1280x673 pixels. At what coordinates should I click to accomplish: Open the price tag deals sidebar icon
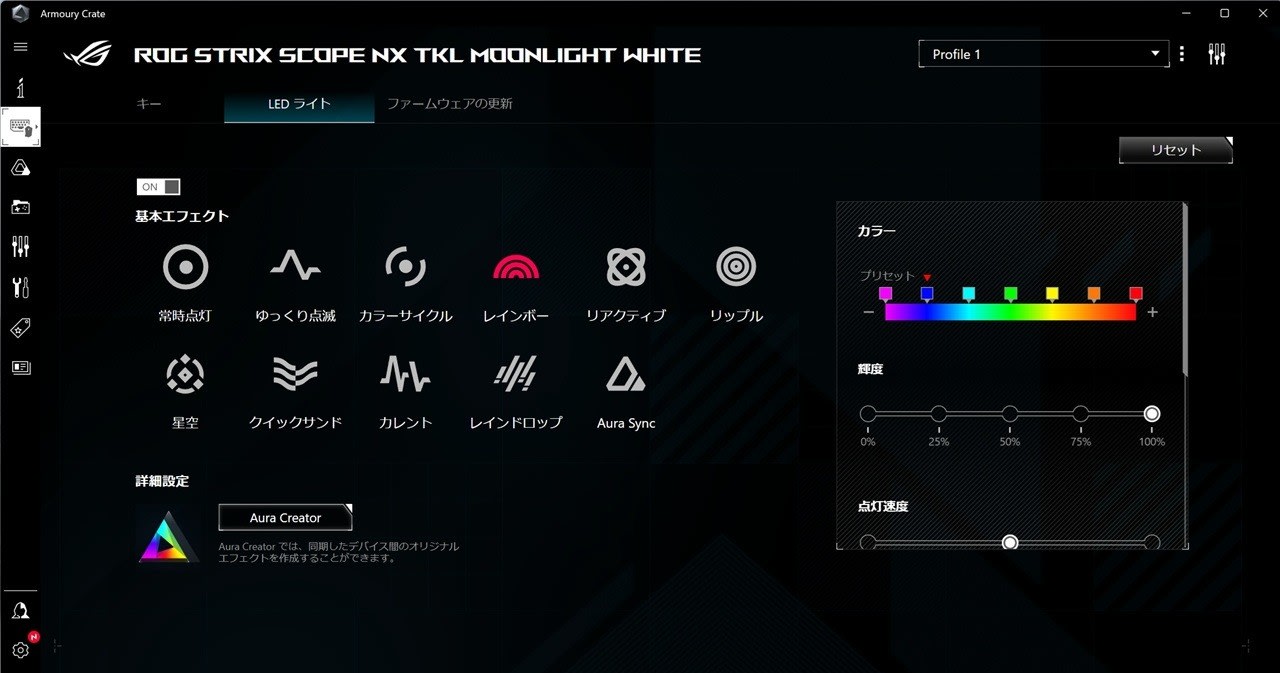[x=20, y=328]
